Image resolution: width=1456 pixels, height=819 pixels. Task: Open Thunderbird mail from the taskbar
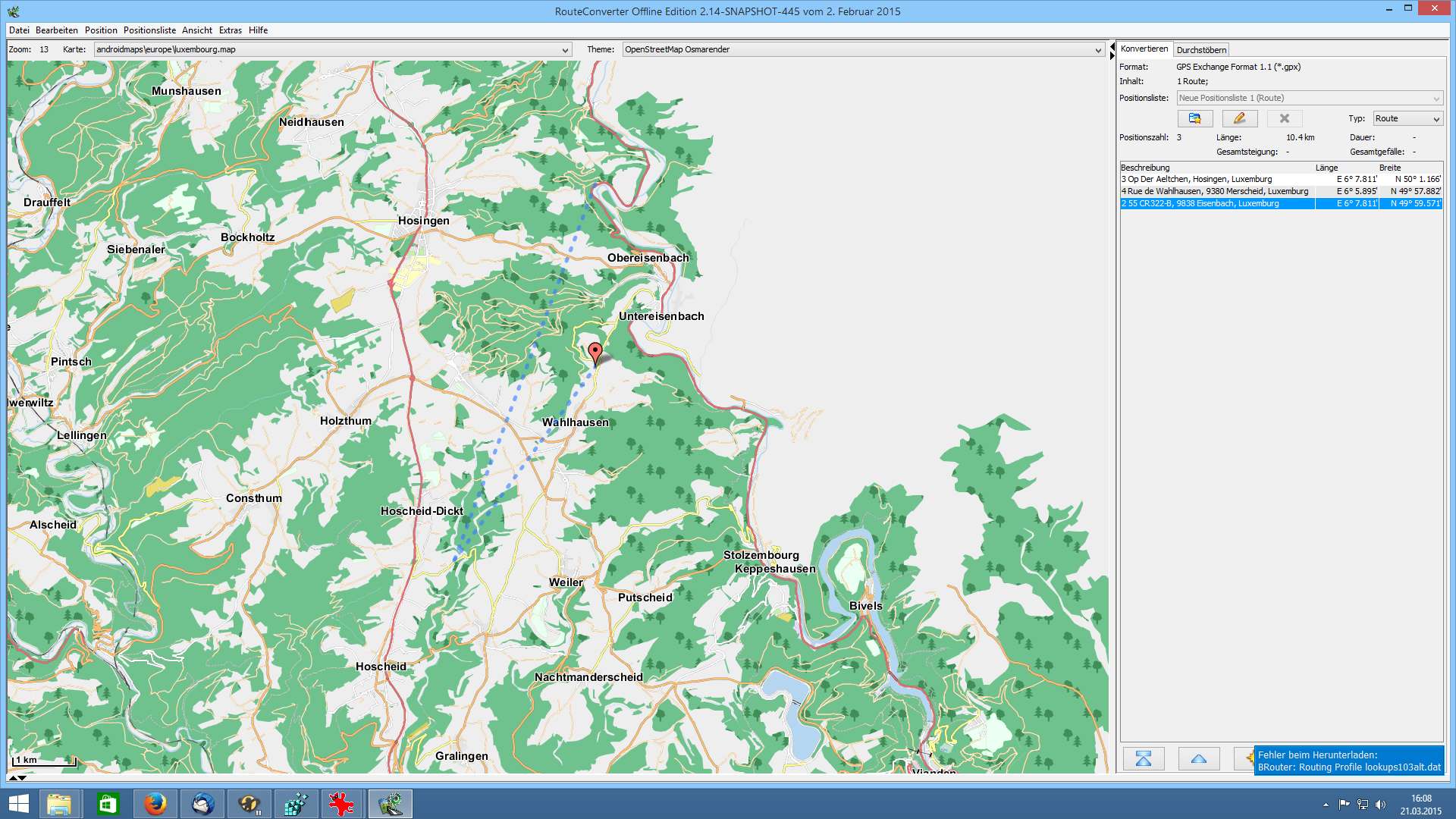click(x=202, y=803)
